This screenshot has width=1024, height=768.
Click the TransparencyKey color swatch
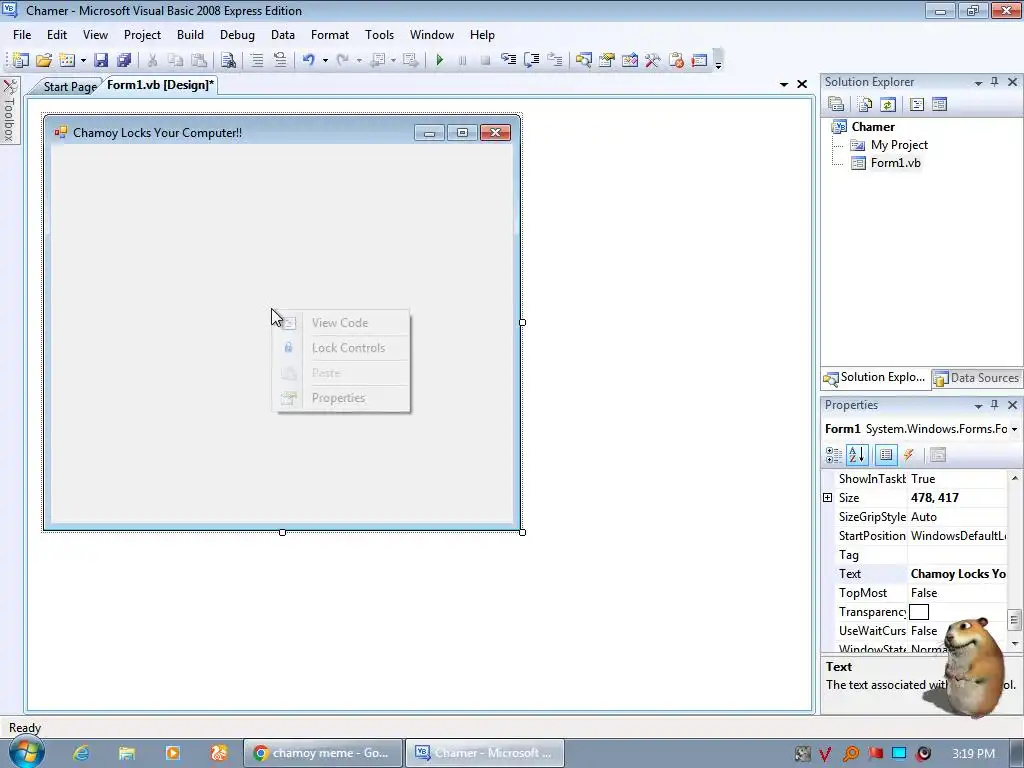point(919,612)
